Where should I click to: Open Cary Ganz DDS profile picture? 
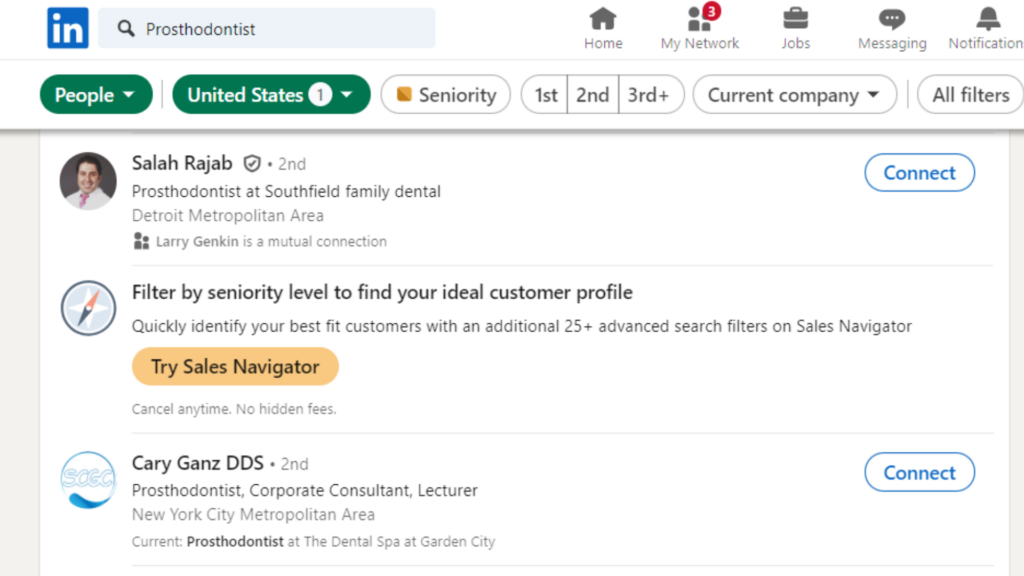88,480
